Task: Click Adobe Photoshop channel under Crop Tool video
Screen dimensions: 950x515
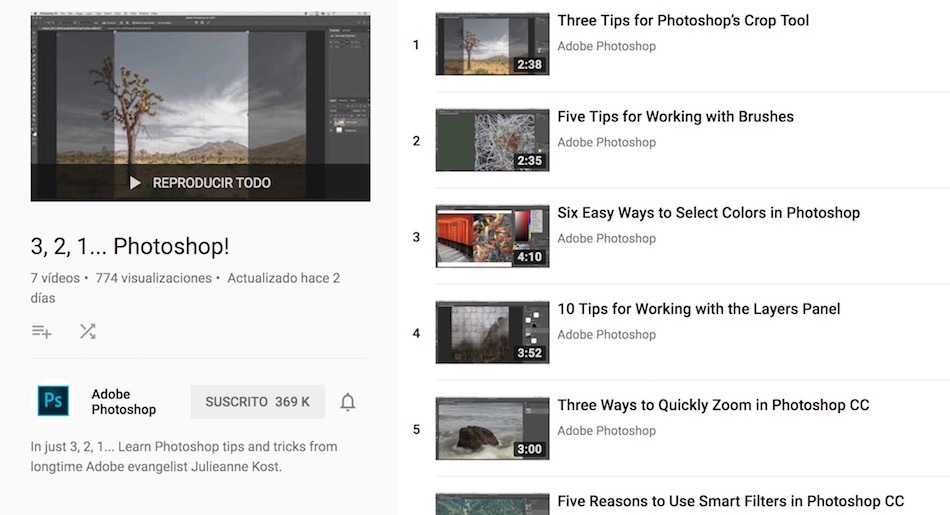Action: [x=606, y=46]
